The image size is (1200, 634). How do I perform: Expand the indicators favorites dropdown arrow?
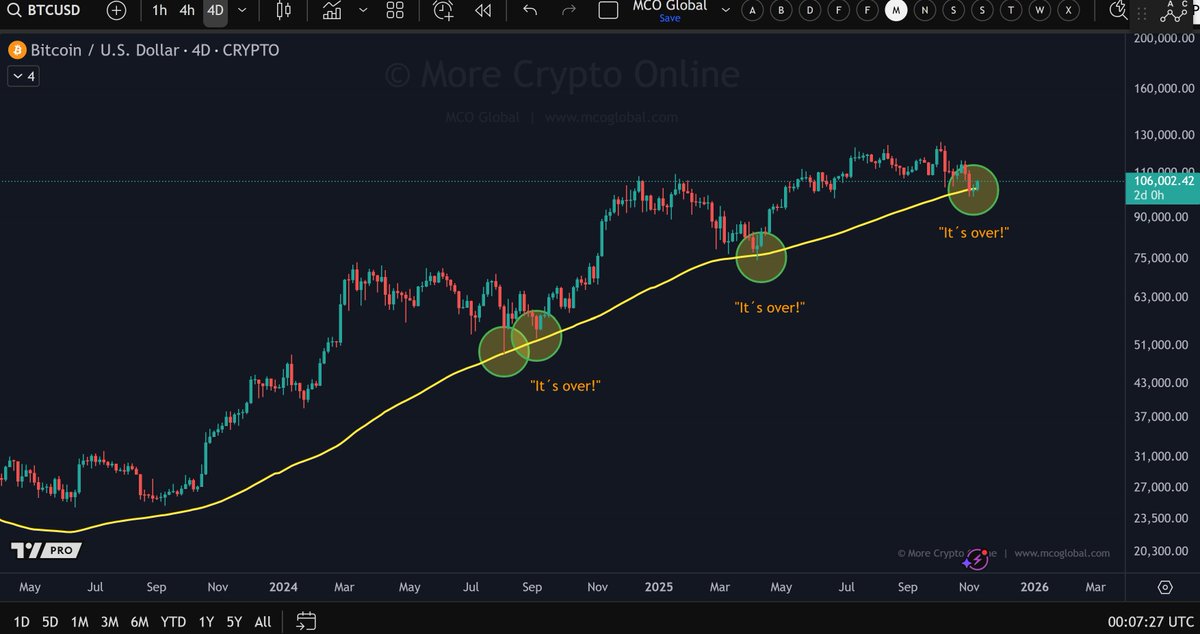pos(362,11)
